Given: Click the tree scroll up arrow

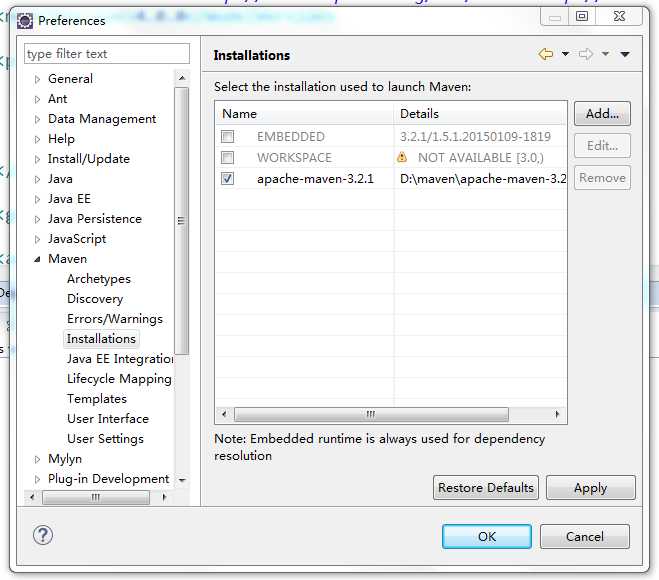Looking at the screenshot, I should click(182, 78).
